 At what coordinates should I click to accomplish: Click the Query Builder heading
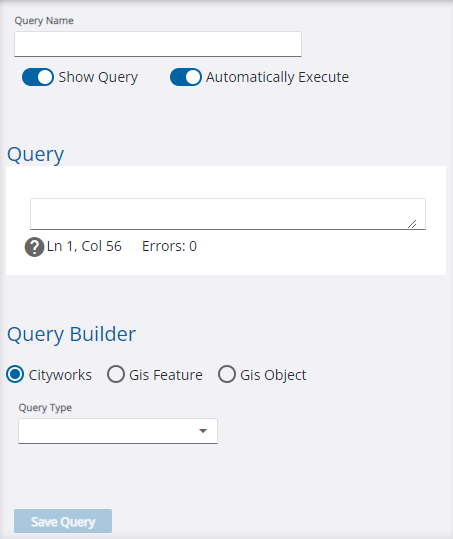coord(71,334)
